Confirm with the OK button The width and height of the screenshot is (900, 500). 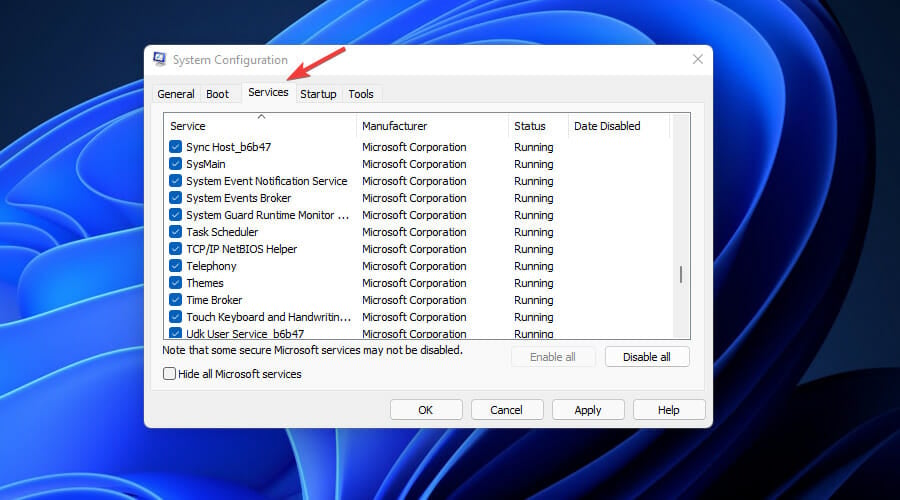[x=426, y=410]
